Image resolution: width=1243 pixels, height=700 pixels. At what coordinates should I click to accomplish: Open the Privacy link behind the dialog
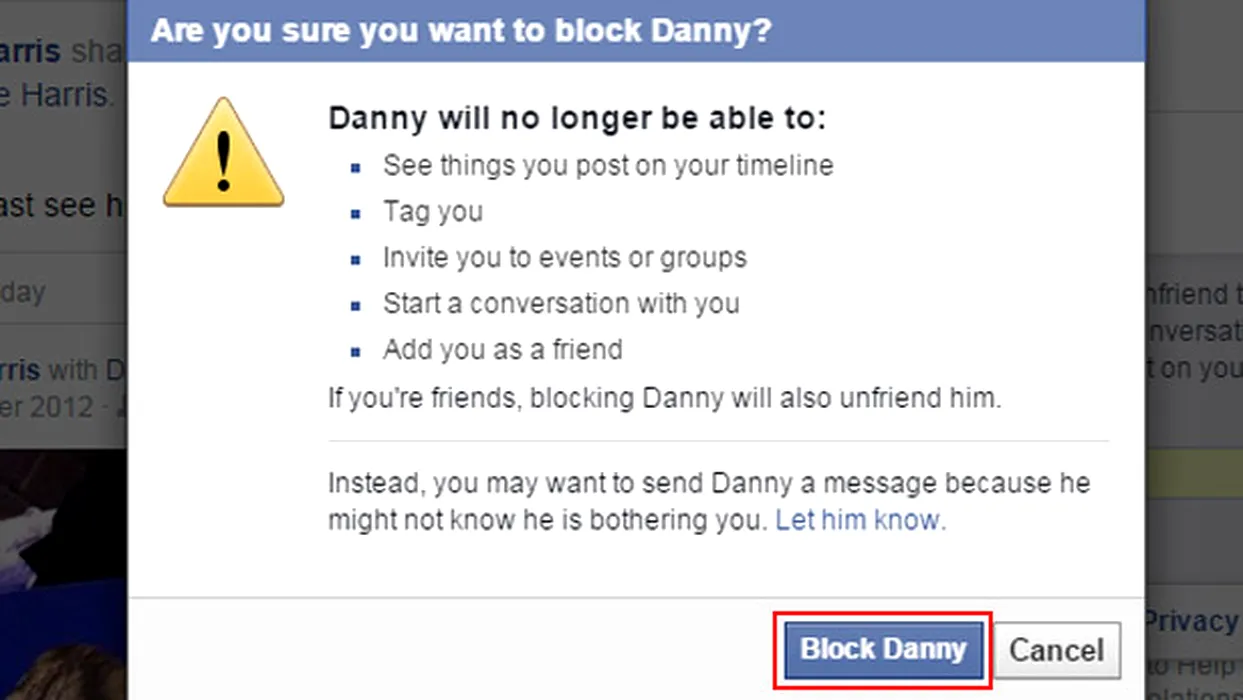tap(1193, 622)
